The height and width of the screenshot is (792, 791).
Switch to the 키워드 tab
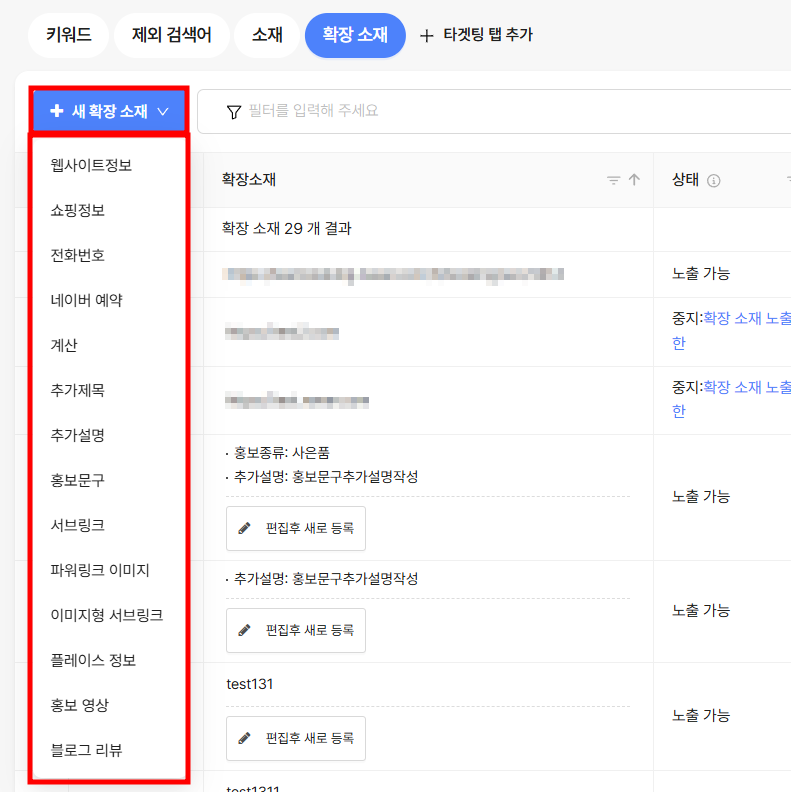(69, 35)
